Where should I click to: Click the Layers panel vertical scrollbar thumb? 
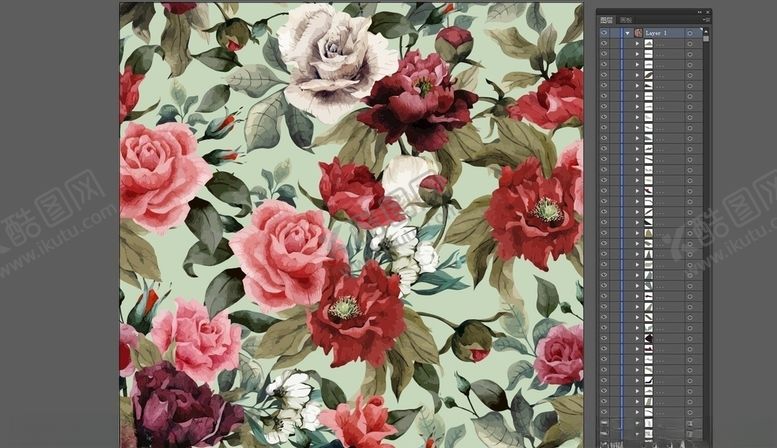706,40
